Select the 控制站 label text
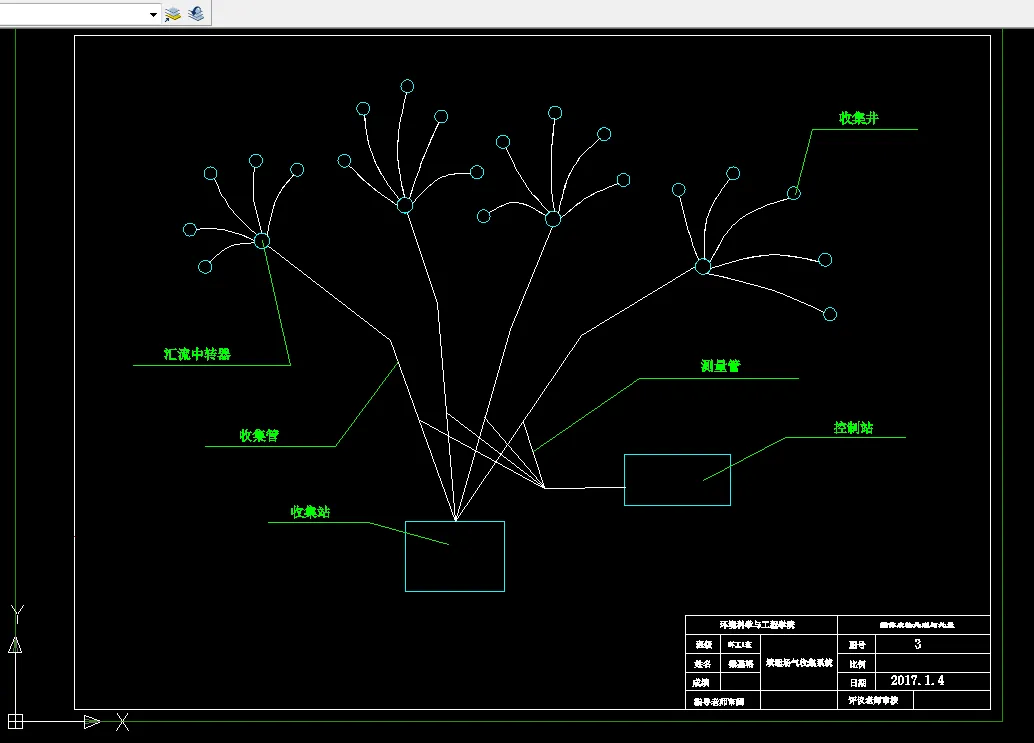Image resolution: width=1034 pixels, height=743 pixels. coord(853,427)
